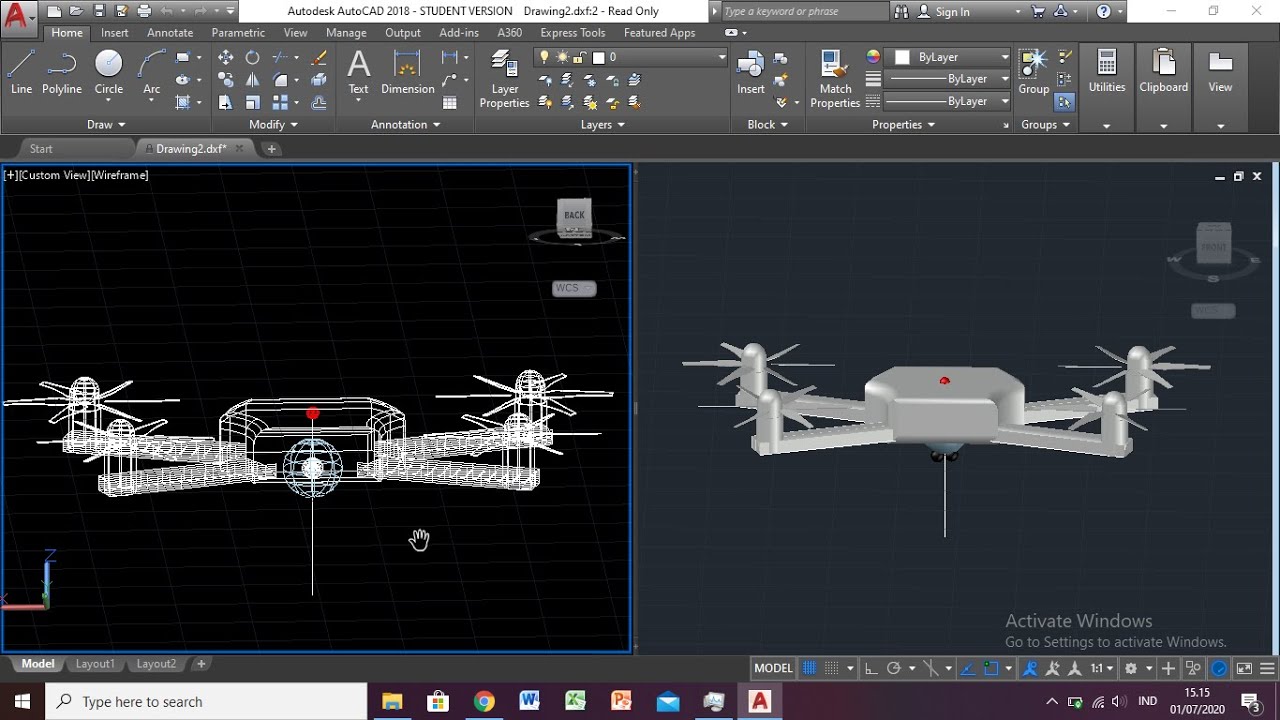Expand the Annotation panel dropdown

(405, 124)
